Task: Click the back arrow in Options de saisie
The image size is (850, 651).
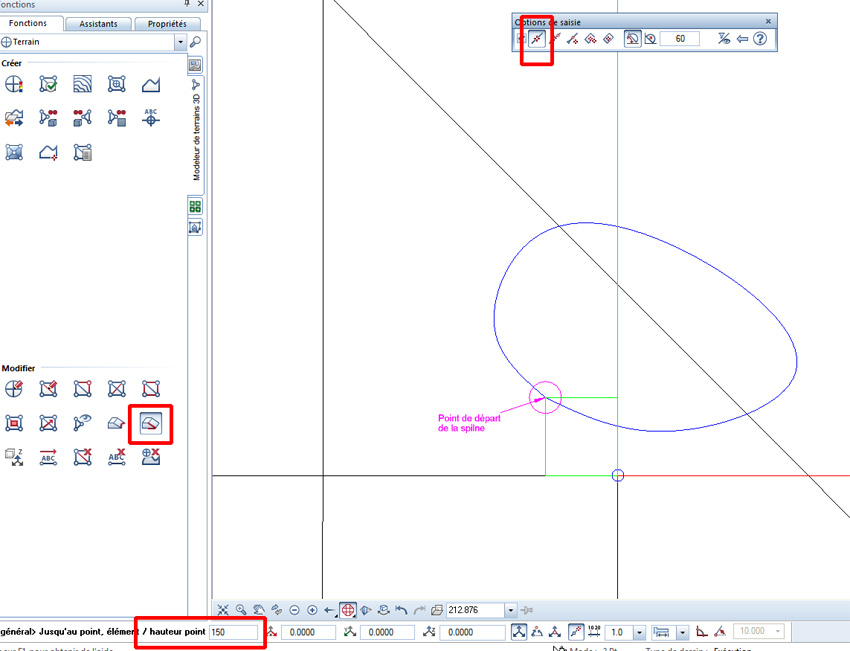Action: click(x=742, y=38)
